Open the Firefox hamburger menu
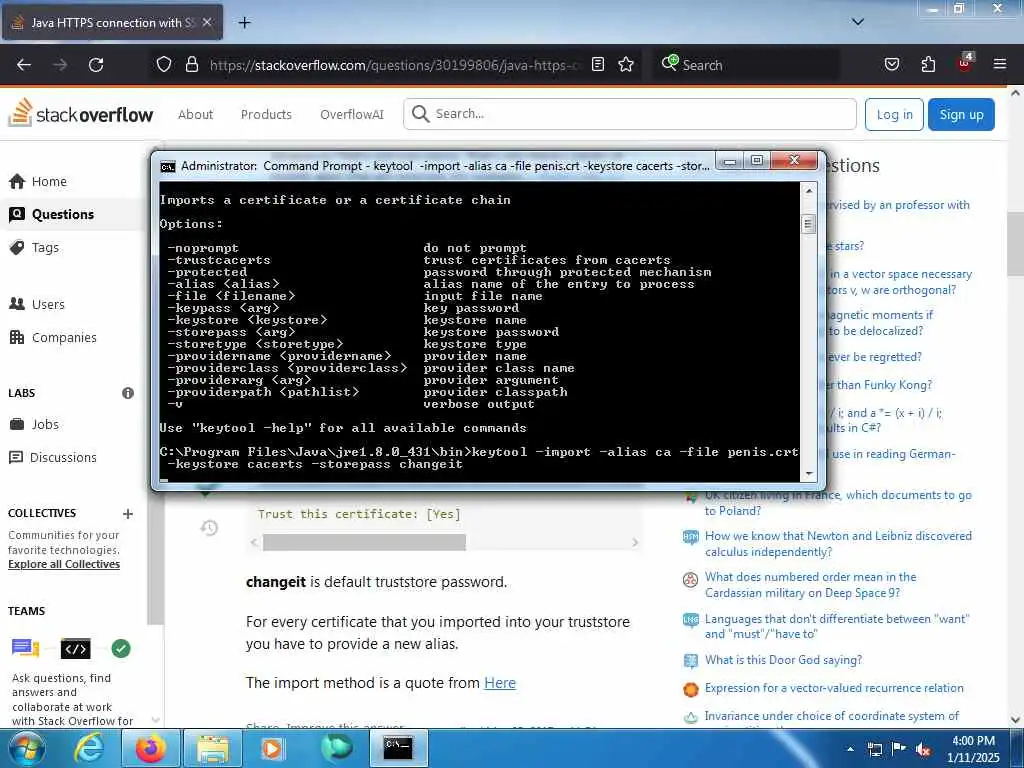 1000,64
